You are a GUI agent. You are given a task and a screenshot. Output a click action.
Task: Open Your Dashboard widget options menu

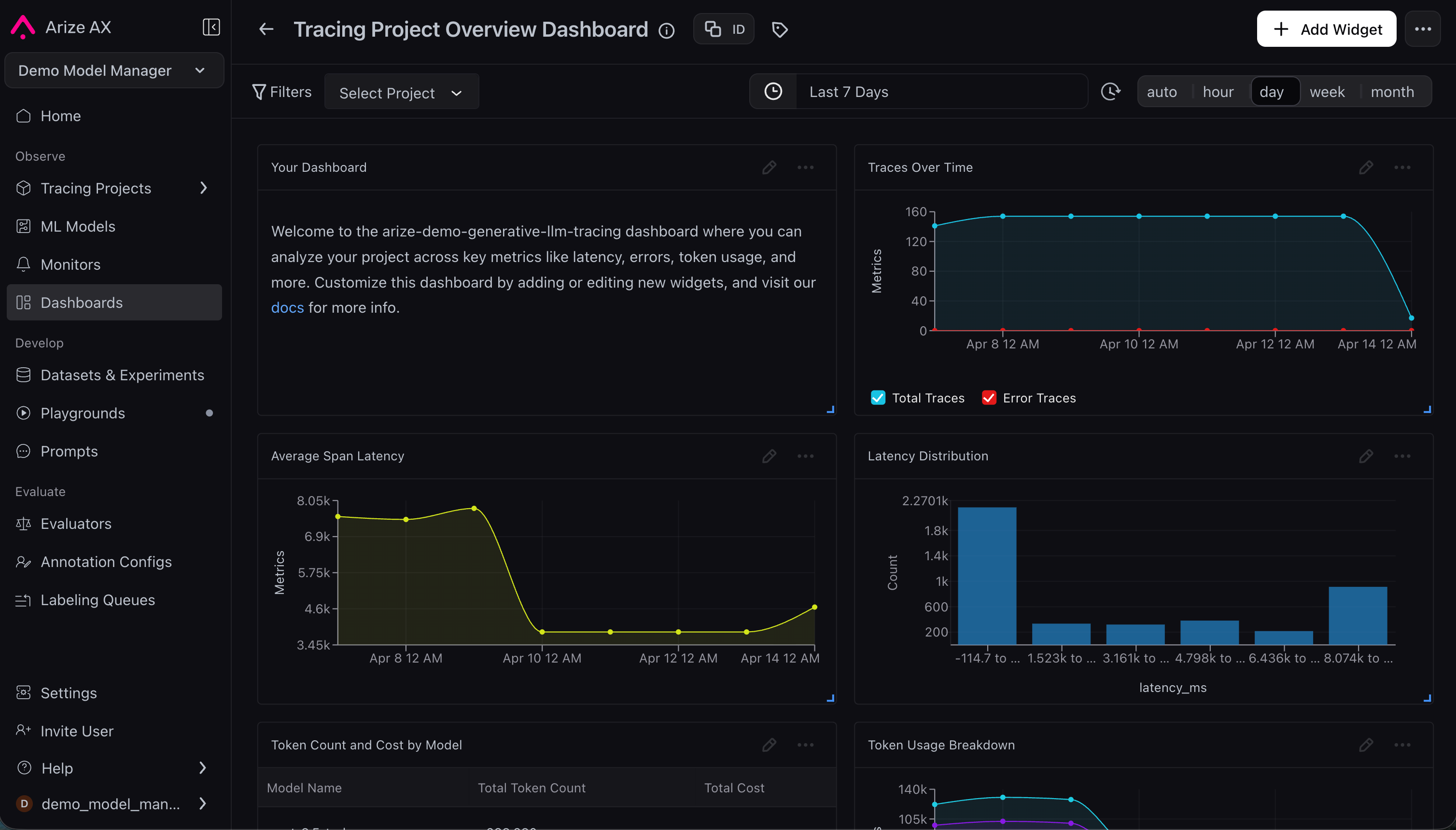click(805, 167)
